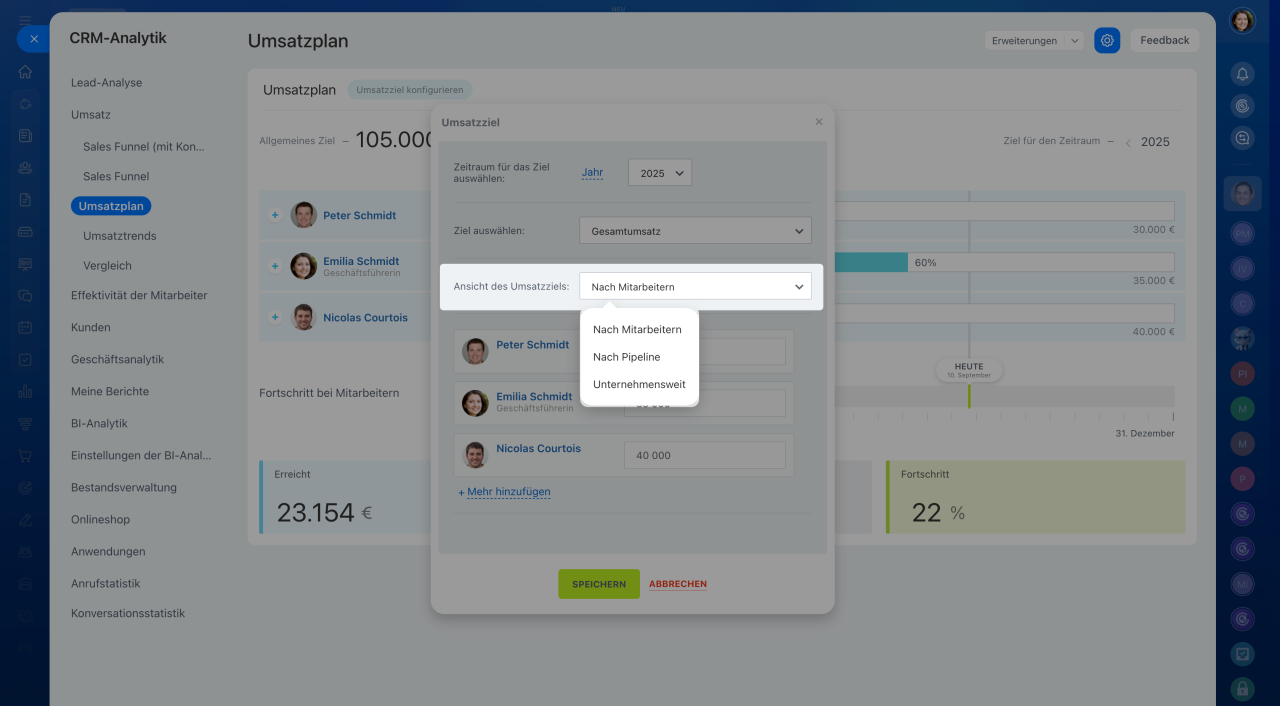The height and width of the screenshot is (706, 1280).
Task: Open the contacts people icon in left rail
Action: click(x=25, y=168)
